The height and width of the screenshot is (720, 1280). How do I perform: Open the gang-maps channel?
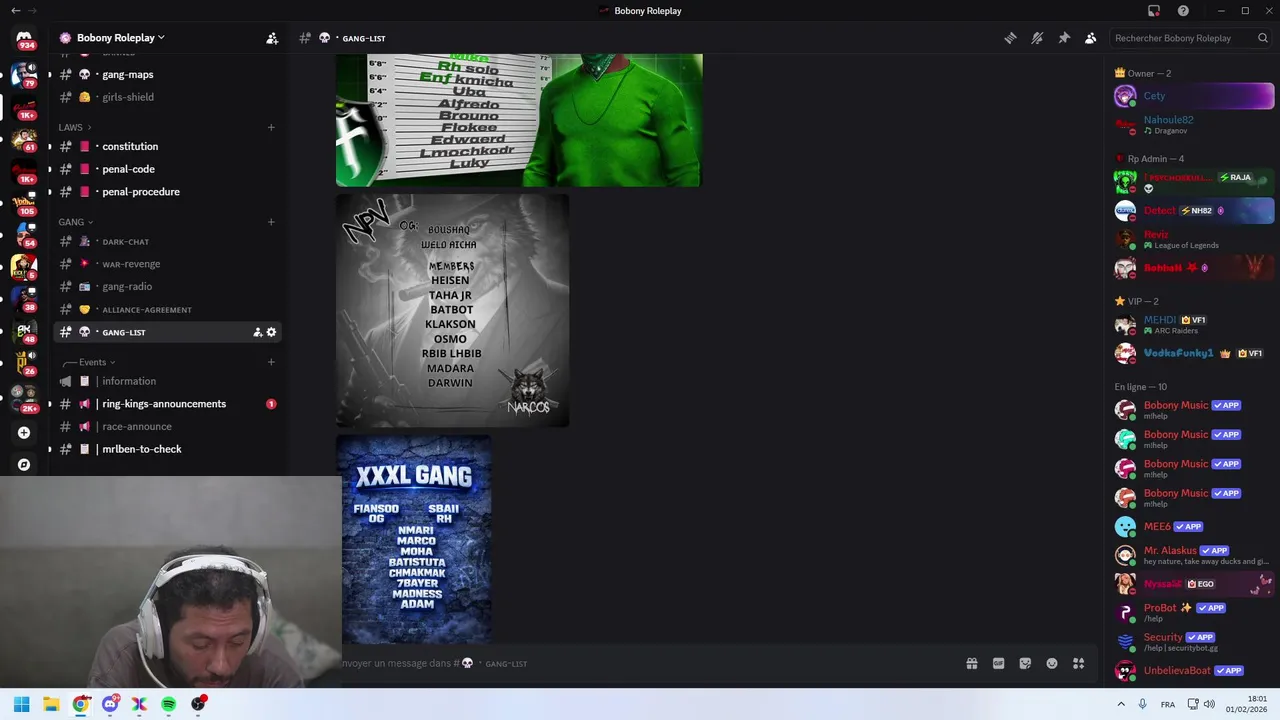[x=167, y=74]
